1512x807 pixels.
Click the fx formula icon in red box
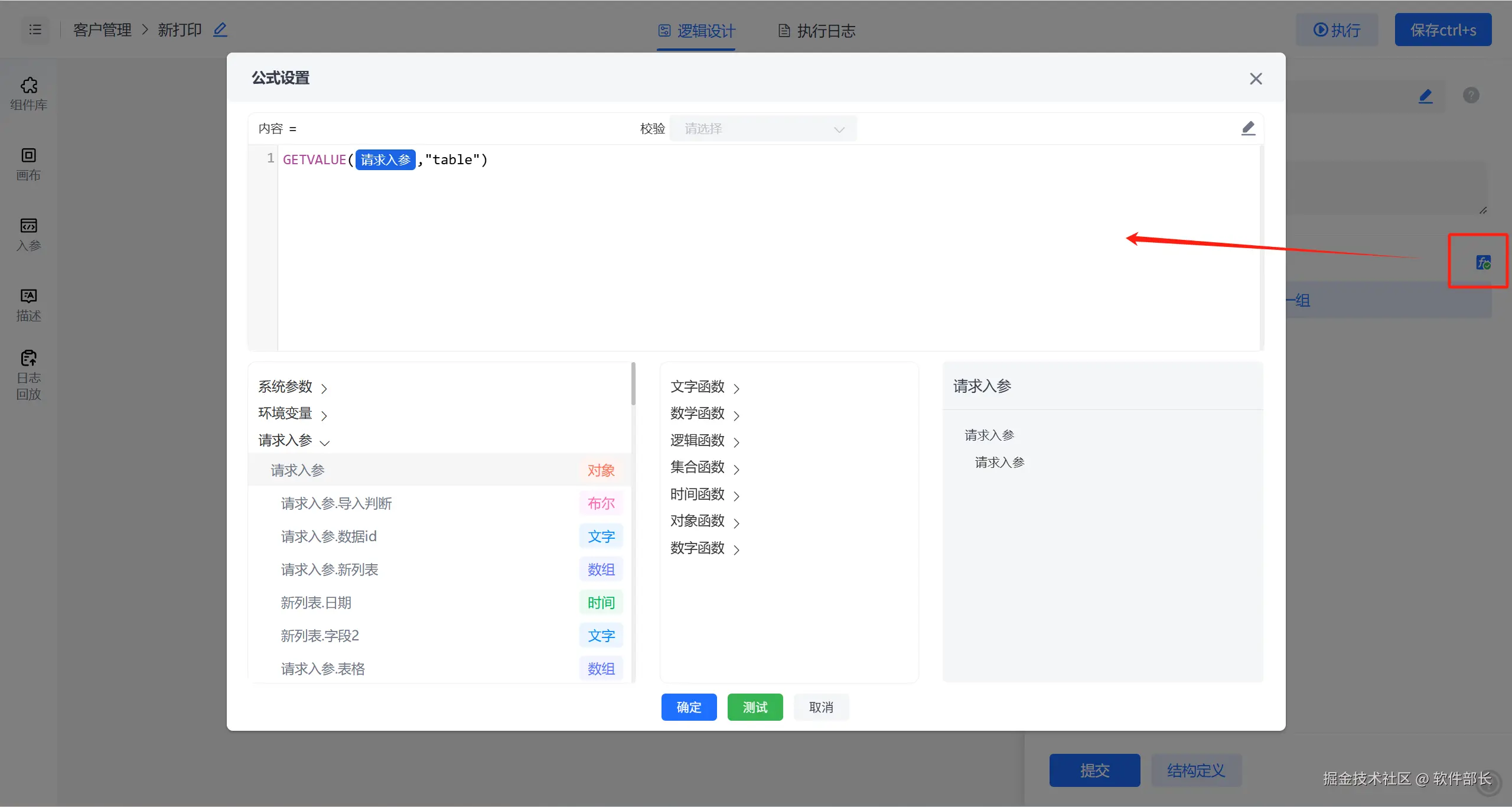coord(1482,262)
